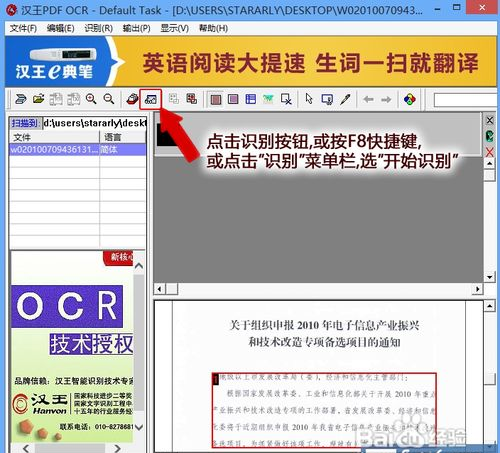Zoom in with the magnifier plus icon
The image size is (500, 453).
click(x=91, y=99)
